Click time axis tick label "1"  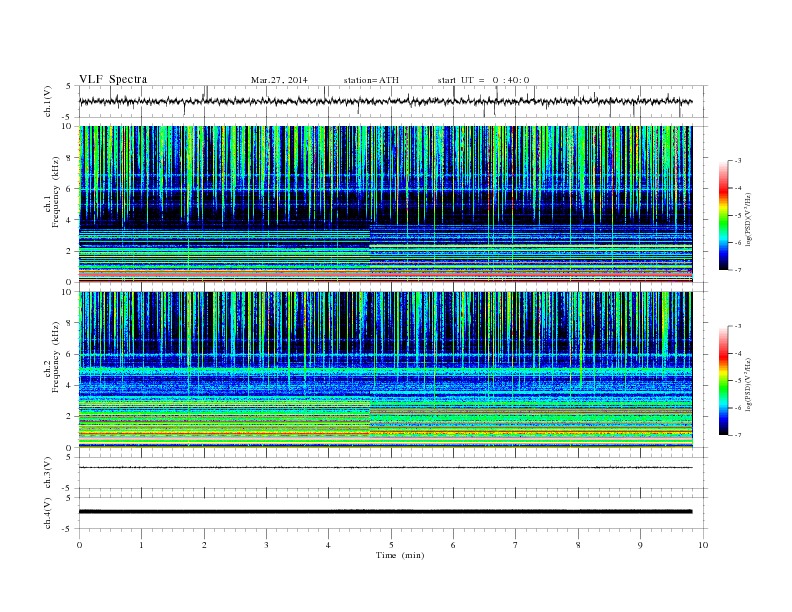click(141, 545)
